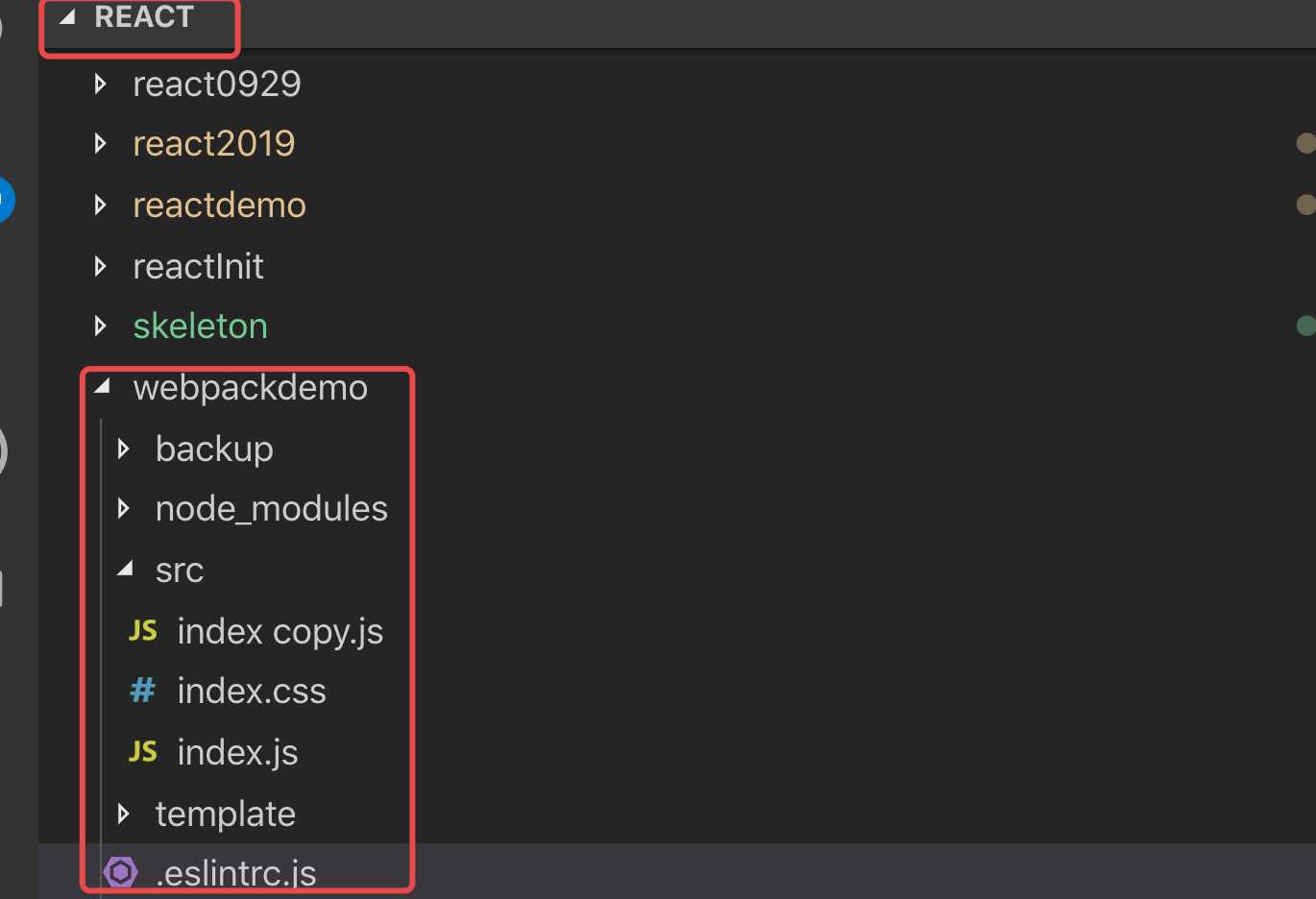
Task: Open the index.css file
Action: (252, 692)
